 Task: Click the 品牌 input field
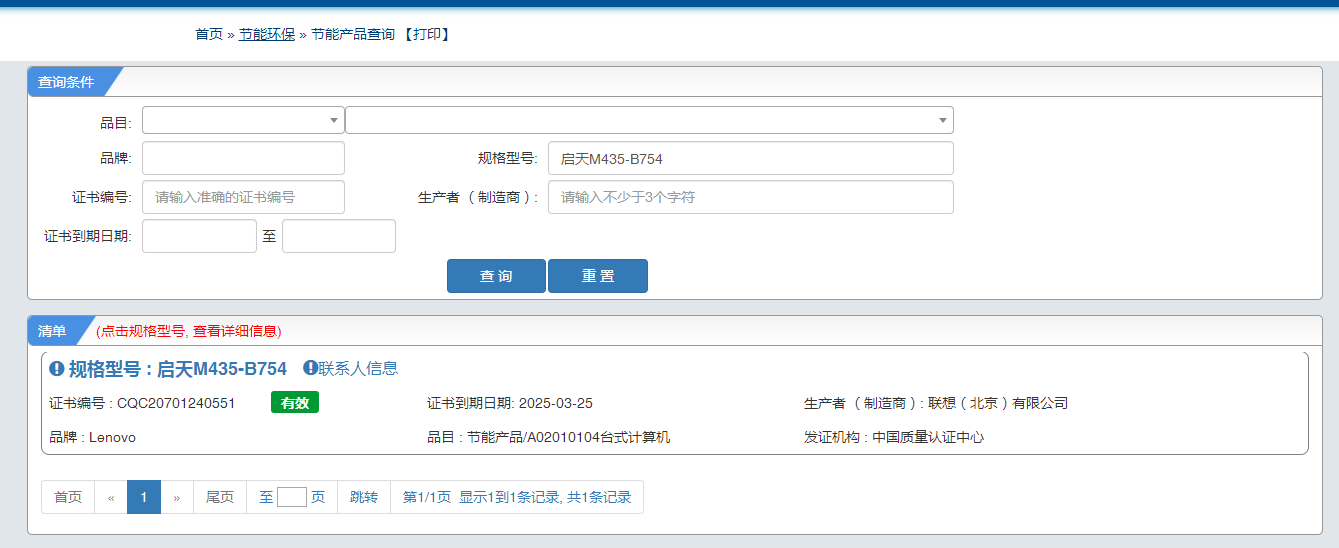pos(243,158)
